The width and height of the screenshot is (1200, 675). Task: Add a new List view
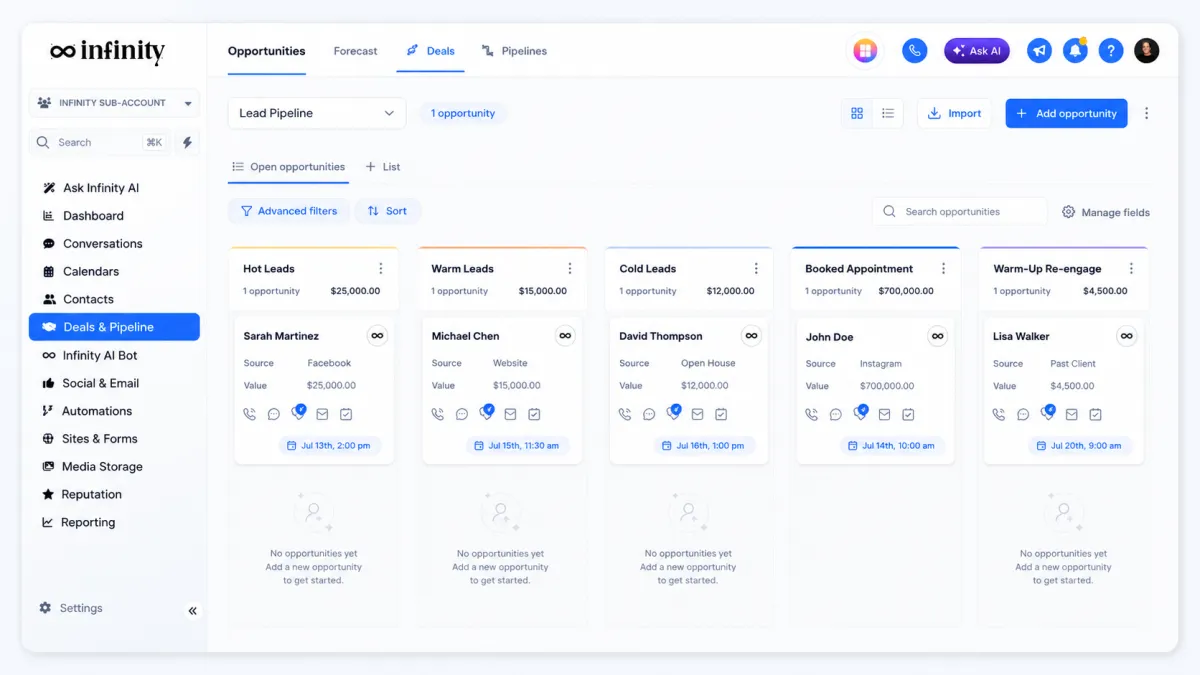[x=383, y=167]
